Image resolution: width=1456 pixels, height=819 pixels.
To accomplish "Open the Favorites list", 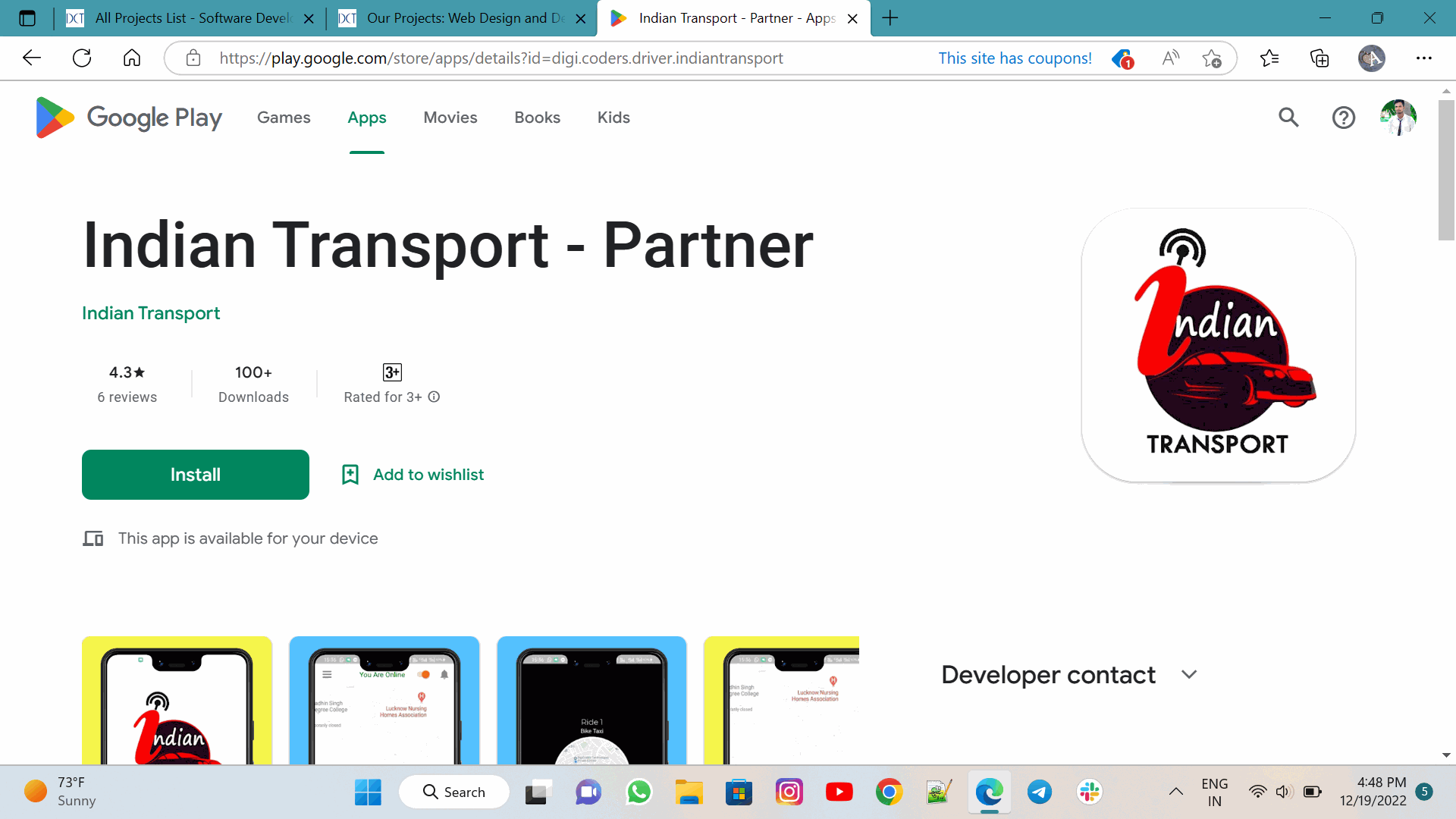I will tap(1269, 58).
